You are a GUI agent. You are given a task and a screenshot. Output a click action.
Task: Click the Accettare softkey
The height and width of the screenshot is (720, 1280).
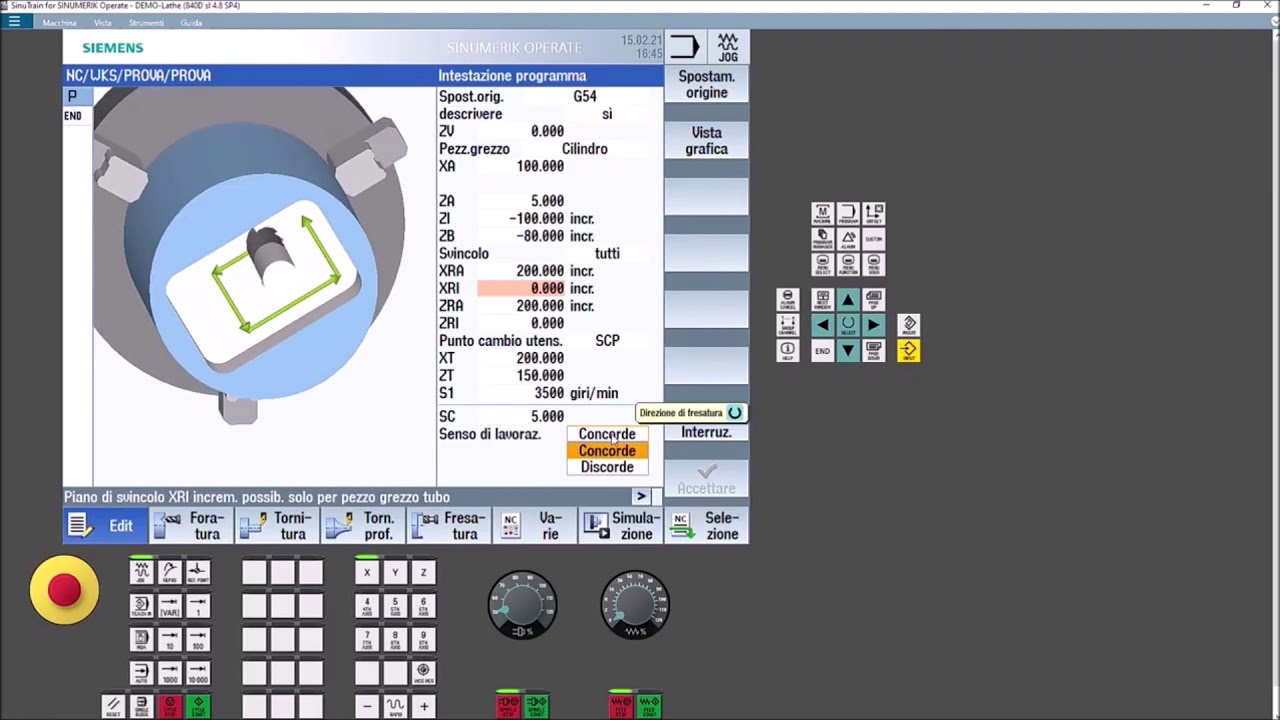[x=706, y=478]
